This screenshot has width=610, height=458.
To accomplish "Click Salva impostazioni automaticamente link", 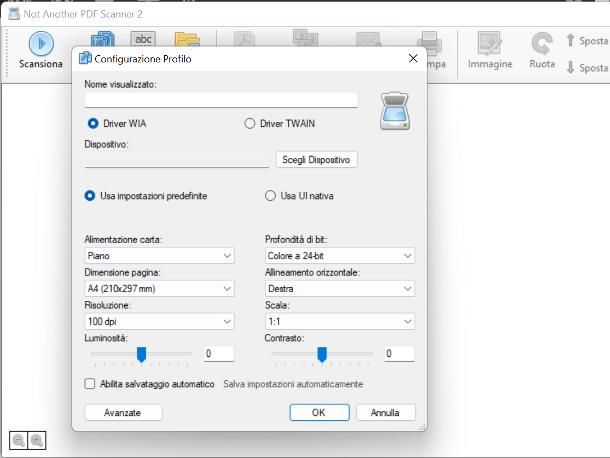I will [x=293, y=384].
